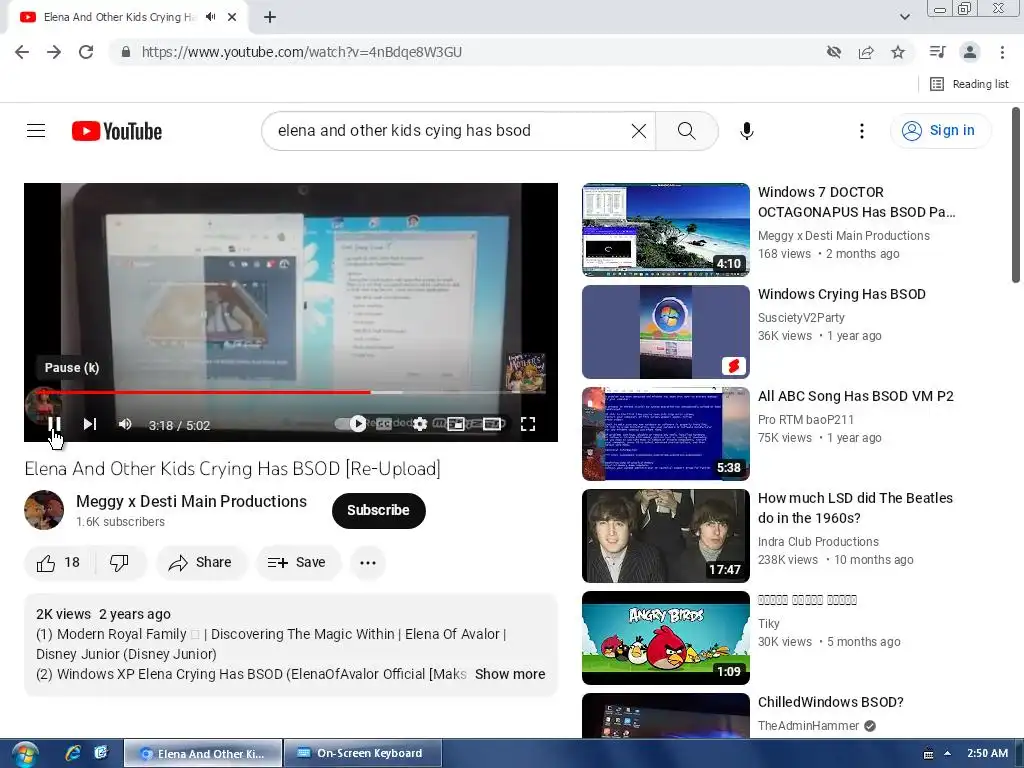Open Windows Crying Has BSOD video title
Image resolution: width=1024 pixels, height=768 pixels.
[x=842, y=294]
